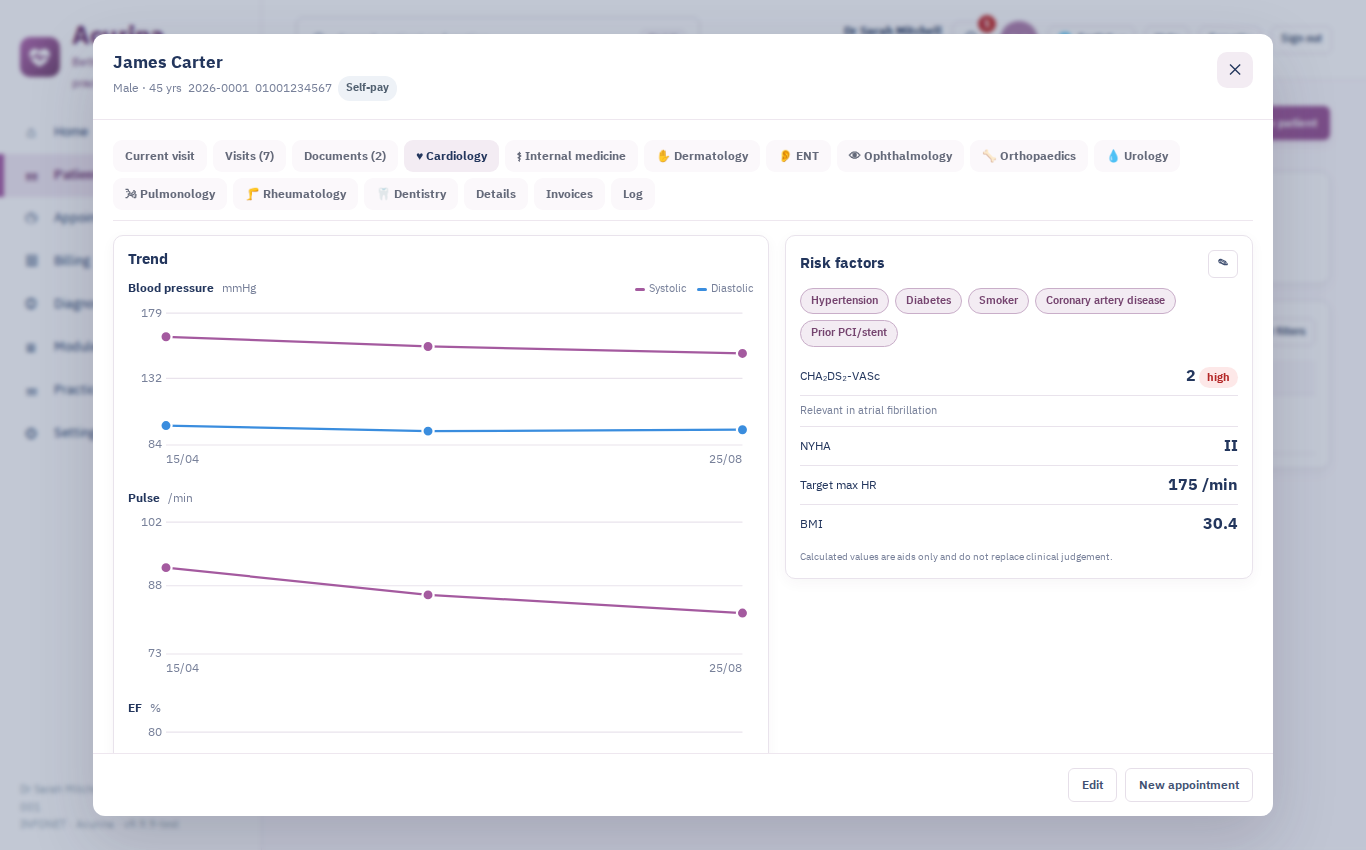The width and height of the screenshot is (1366, 850).
Task: Click the Hypertension risk factor chip
Action: [844, 301]
